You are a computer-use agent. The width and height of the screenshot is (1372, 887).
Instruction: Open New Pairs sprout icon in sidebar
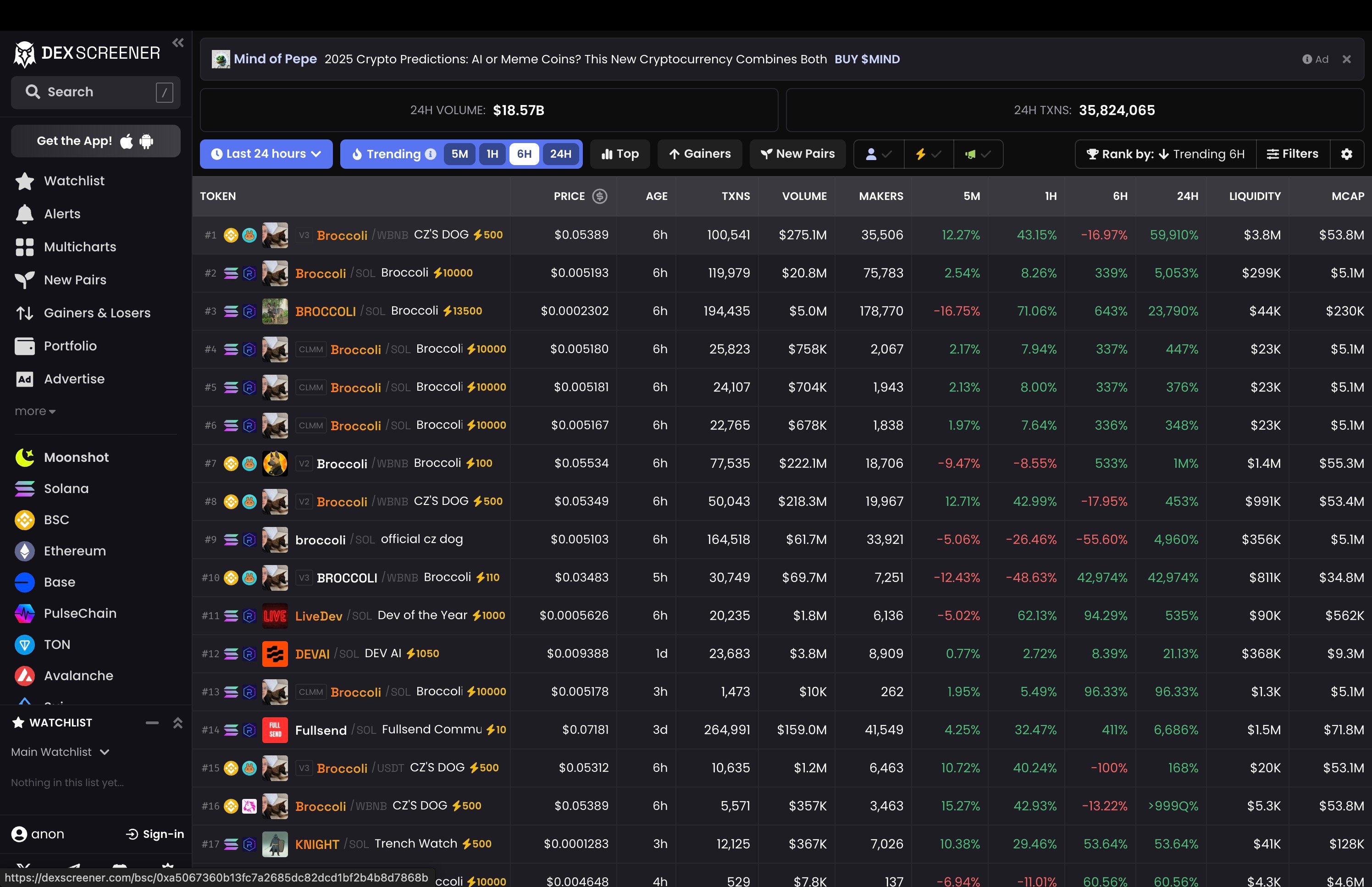click(24, 280)
